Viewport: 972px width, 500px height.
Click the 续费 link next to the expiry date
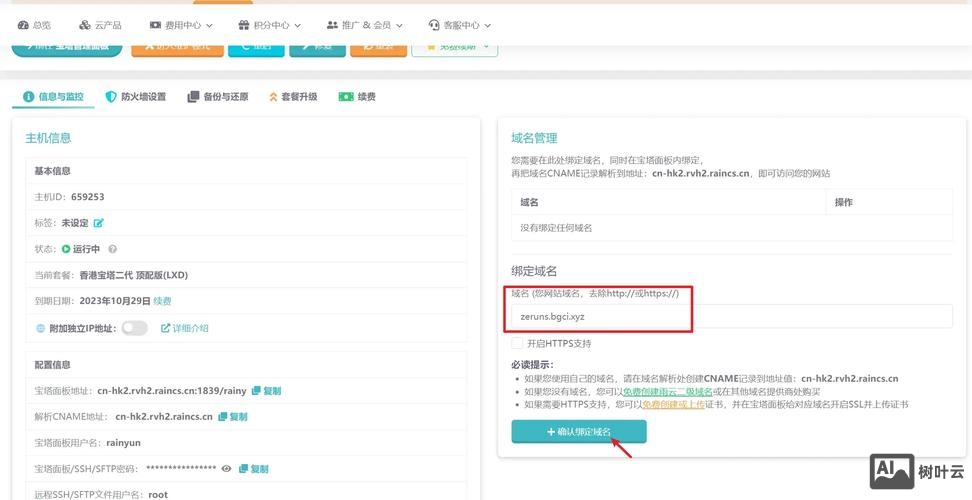pos(162,301)
